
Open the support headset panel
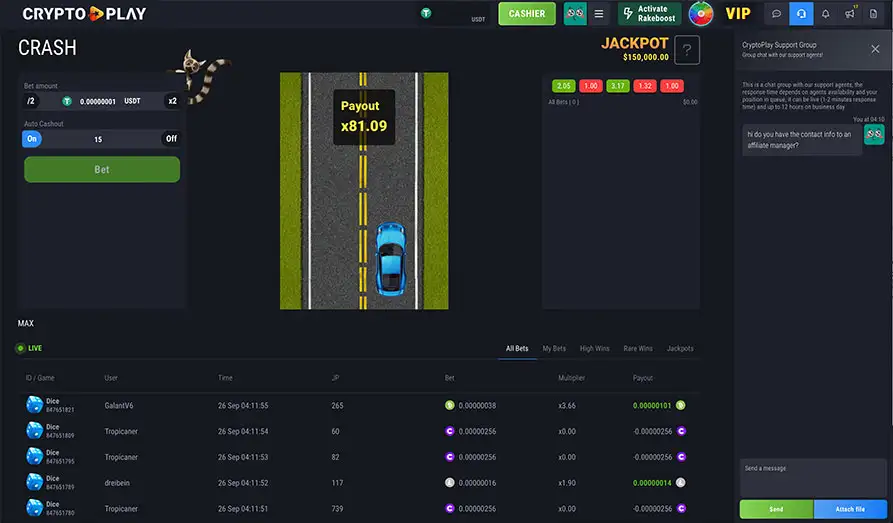[x=801, y=14]
